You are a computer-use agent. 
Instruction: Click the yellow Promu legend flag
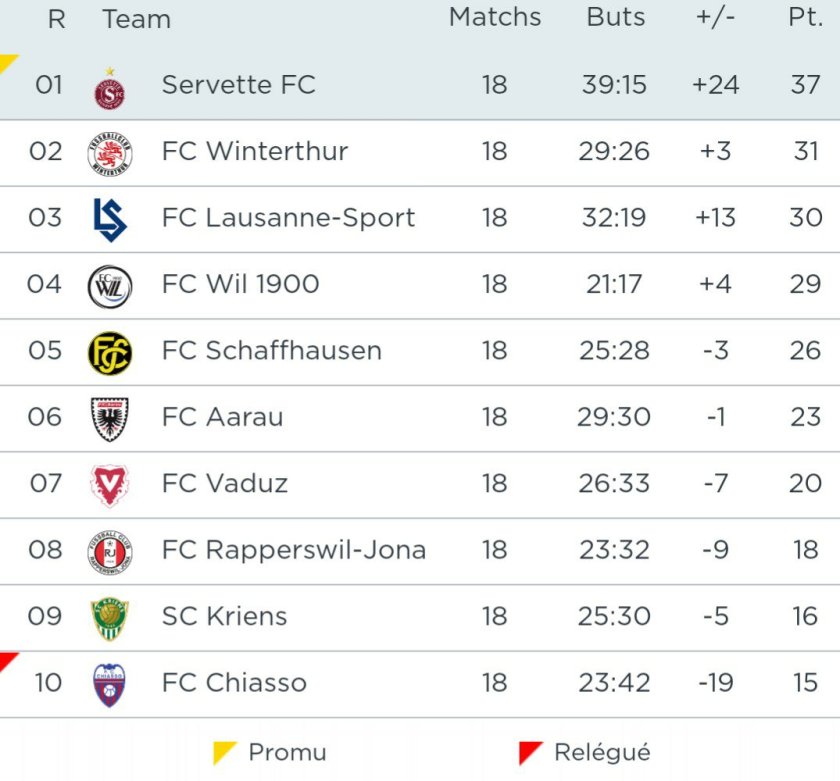click(x=225, y=752)
